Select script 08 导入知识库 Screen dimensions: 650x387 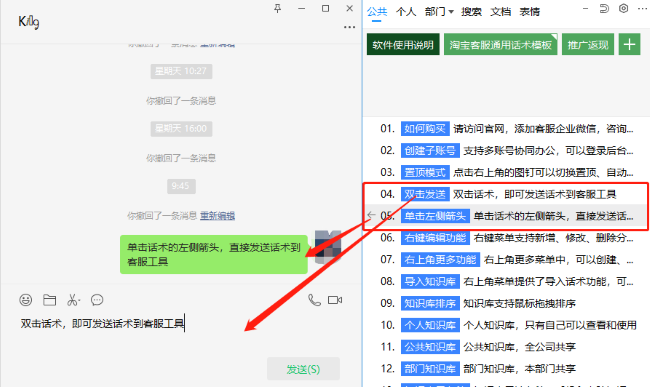[x=506, y=282]
